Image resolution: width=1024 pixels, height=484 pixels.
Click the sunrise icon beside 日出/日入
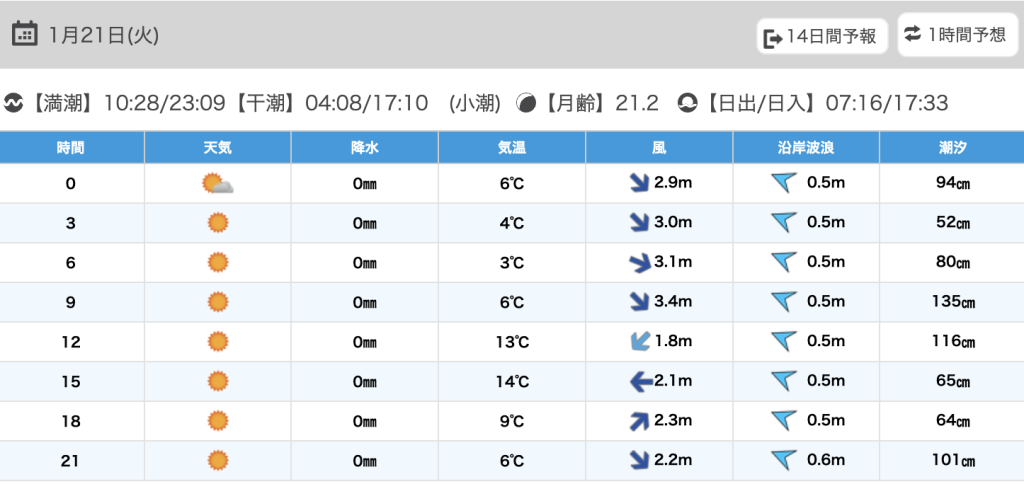click(x=687, y=103)
